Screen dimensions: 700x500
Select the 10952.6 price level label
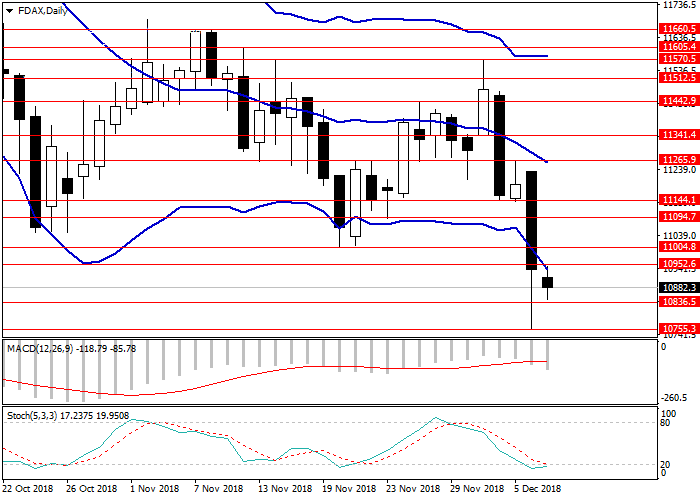coord(679,264)
